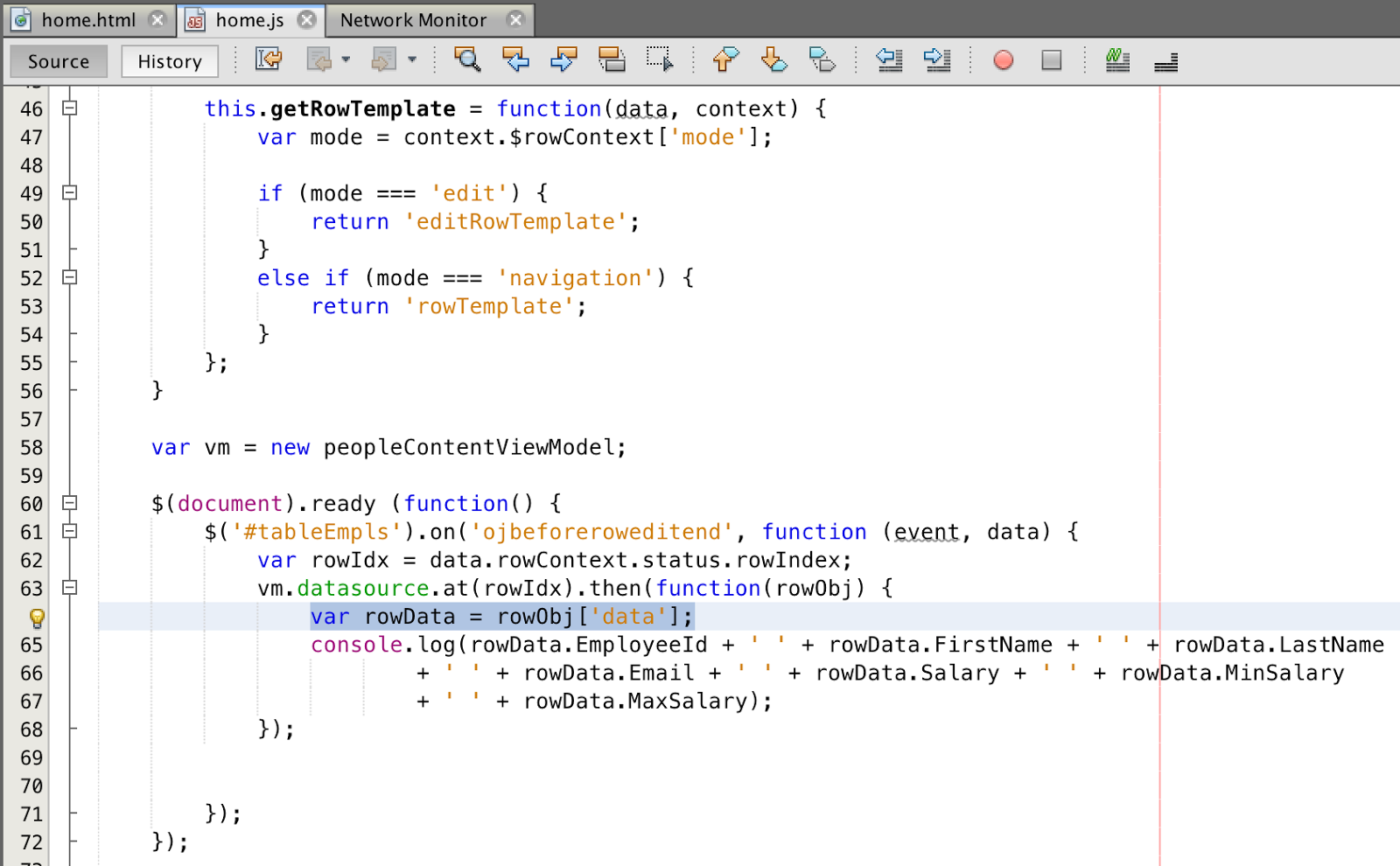Collapse the document.ready code fold

pyautogui.click(x=69, y=503)
